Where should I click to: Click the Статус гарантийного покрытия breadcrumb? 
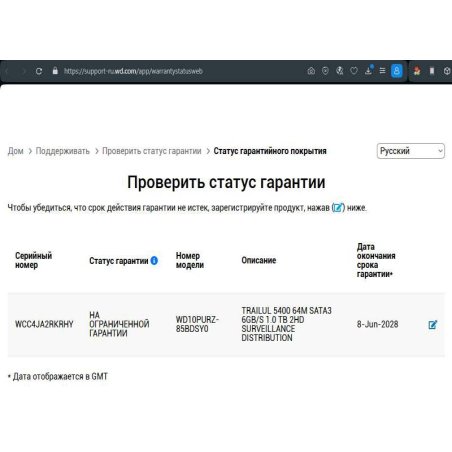(270, 151)
